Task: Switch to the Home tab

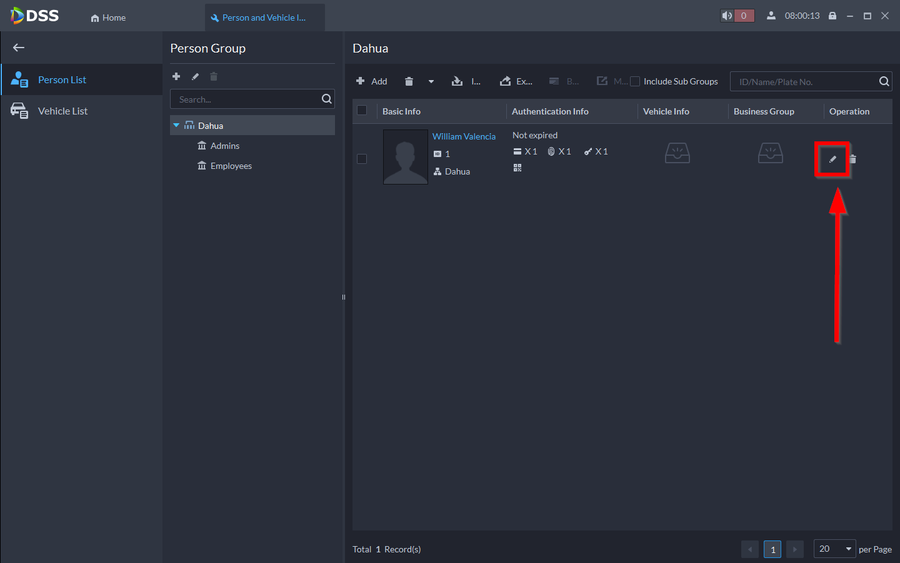Action: click(x=108, y=18)
